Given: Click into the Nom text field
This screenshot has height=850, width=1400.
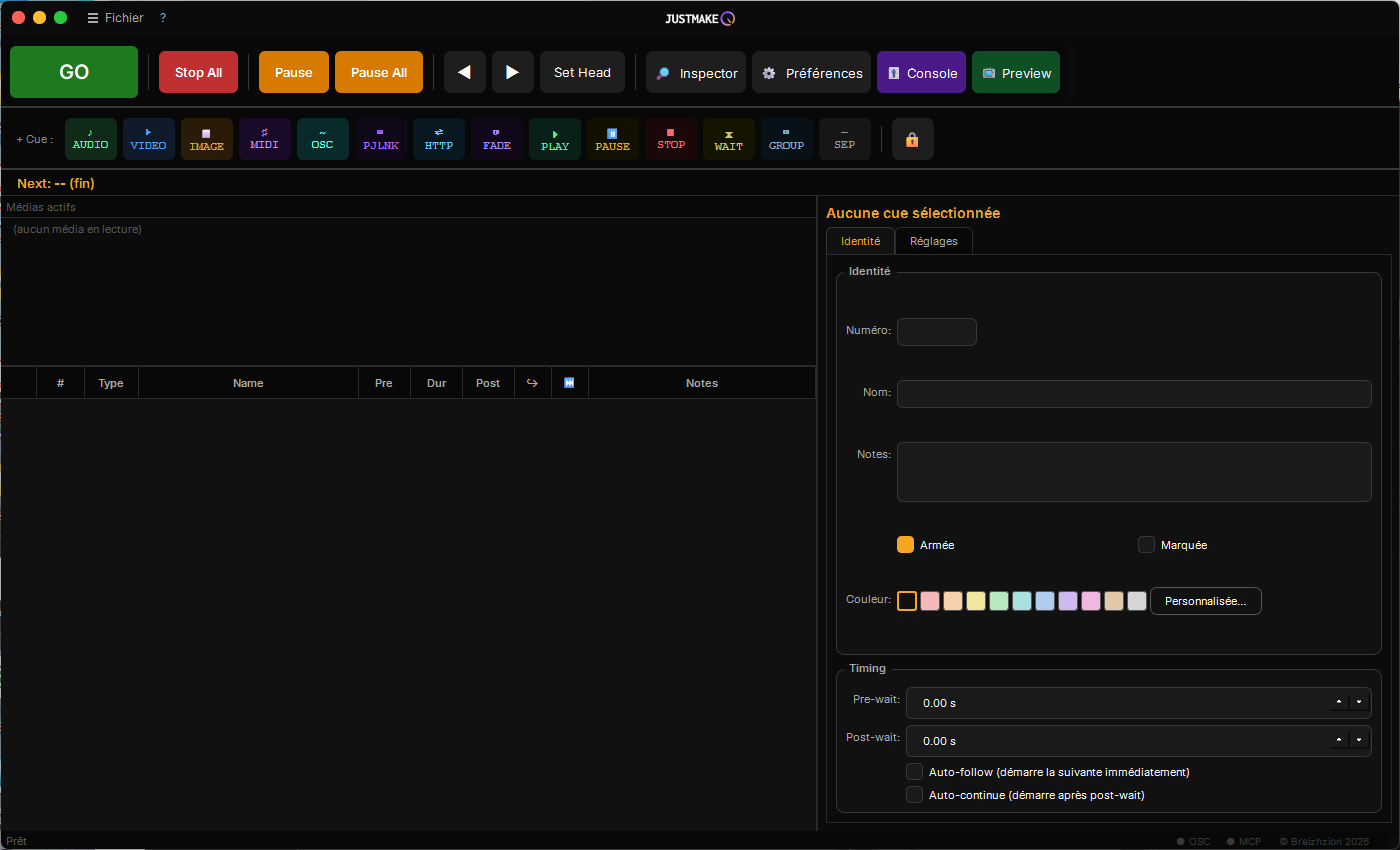Looking at the screenshot, I should [1134, 394].
